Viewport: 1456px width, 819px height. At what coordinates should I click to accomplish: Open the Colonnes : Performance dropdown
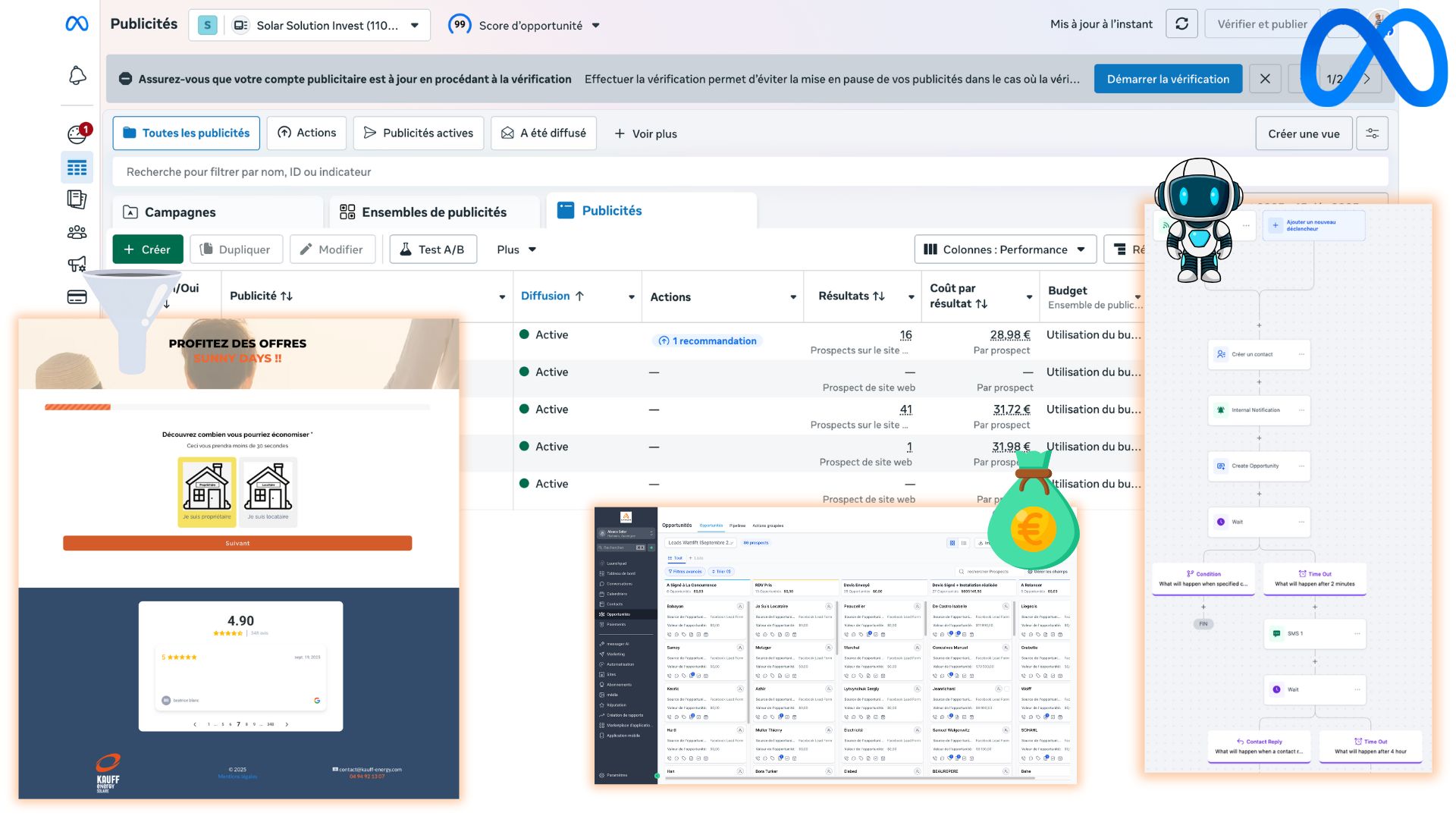1004,249
